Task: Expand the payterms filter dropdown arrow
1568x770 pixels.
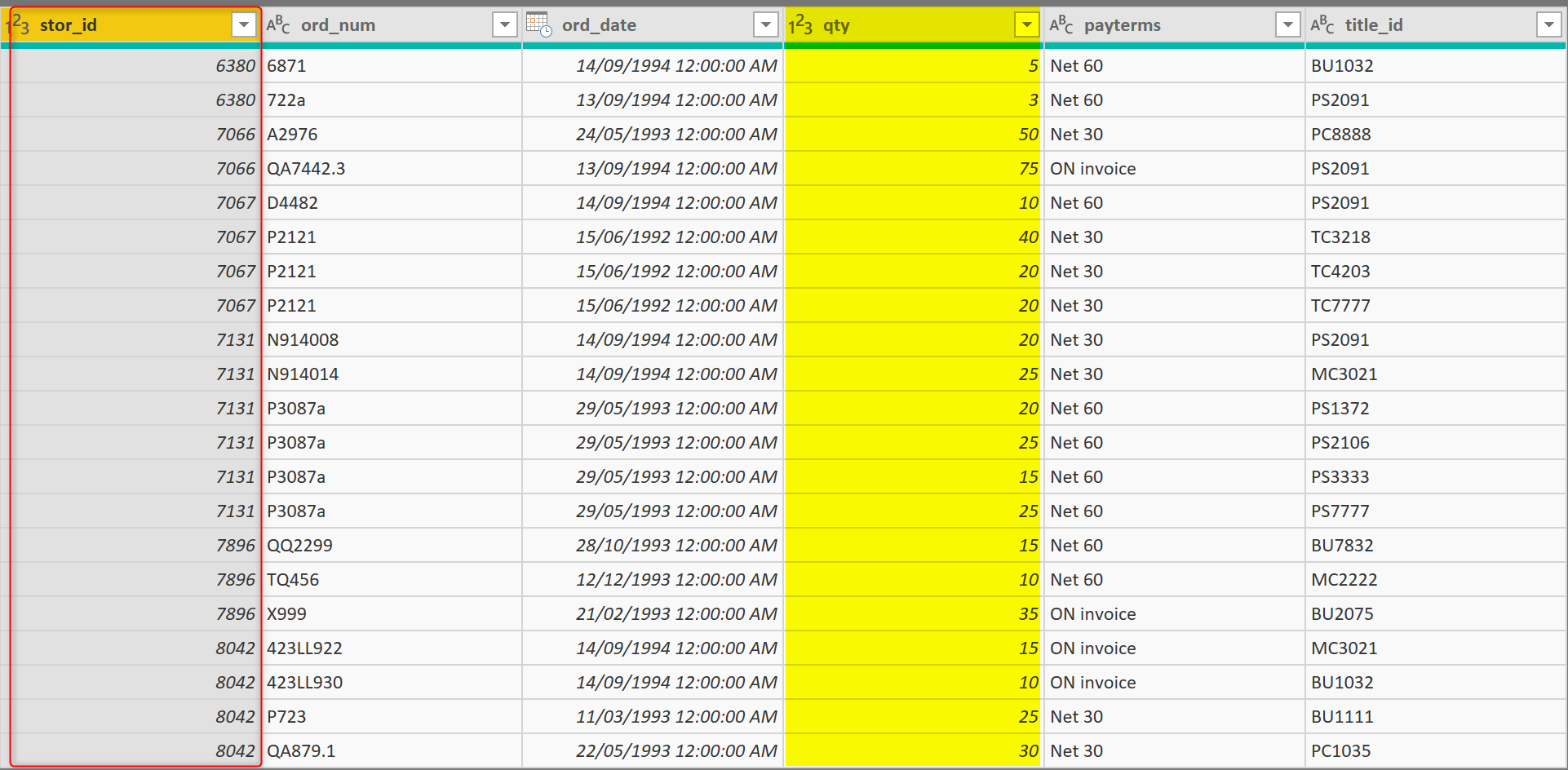Action: coord(1288,25)
